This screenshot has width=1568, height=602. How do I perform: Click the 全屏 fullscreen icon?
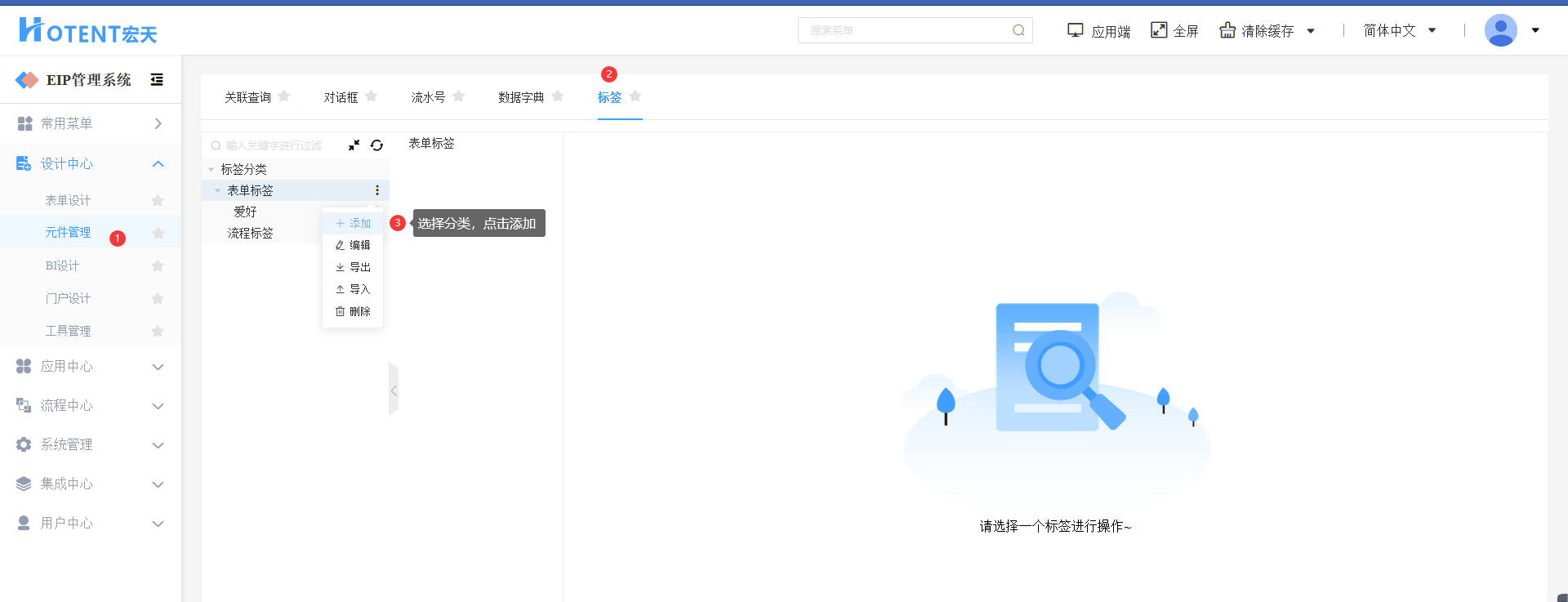pos(1159,30)
